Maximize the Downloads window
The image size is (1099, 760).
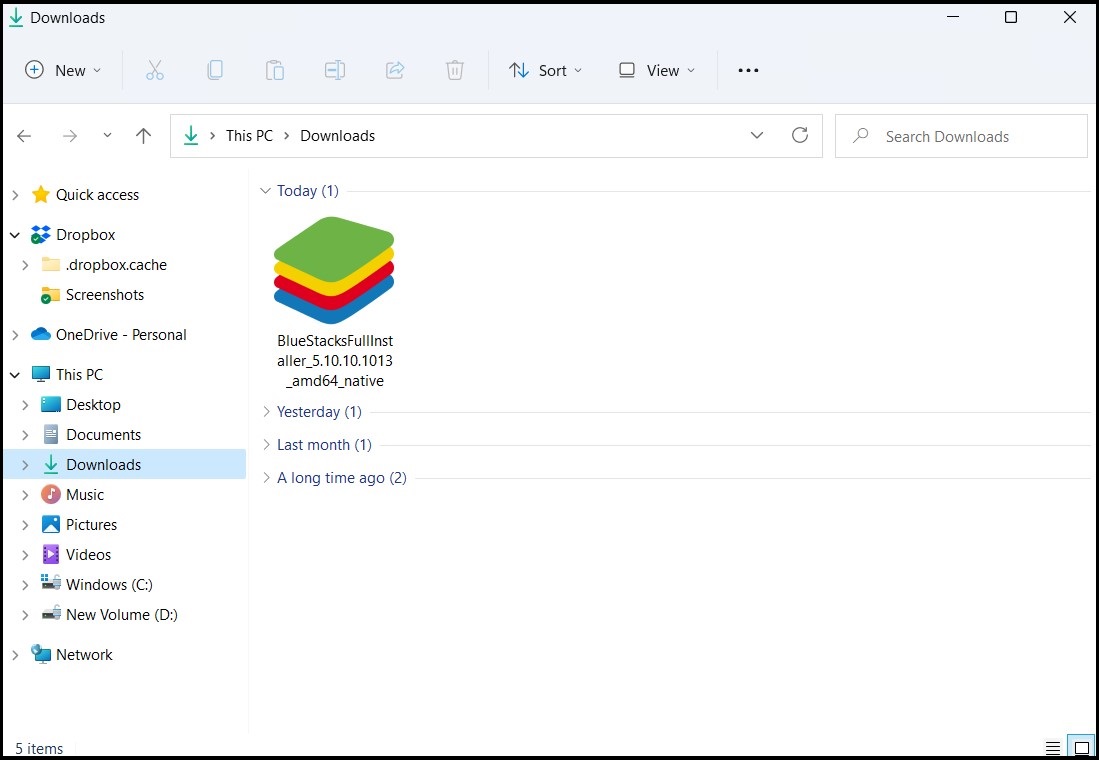(1011, 17)
